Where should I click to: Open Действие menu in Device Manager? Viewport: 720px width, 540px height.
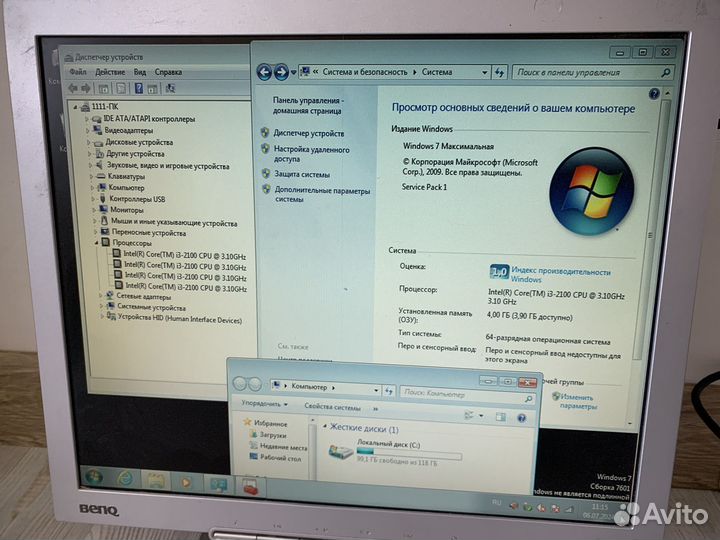110,72
